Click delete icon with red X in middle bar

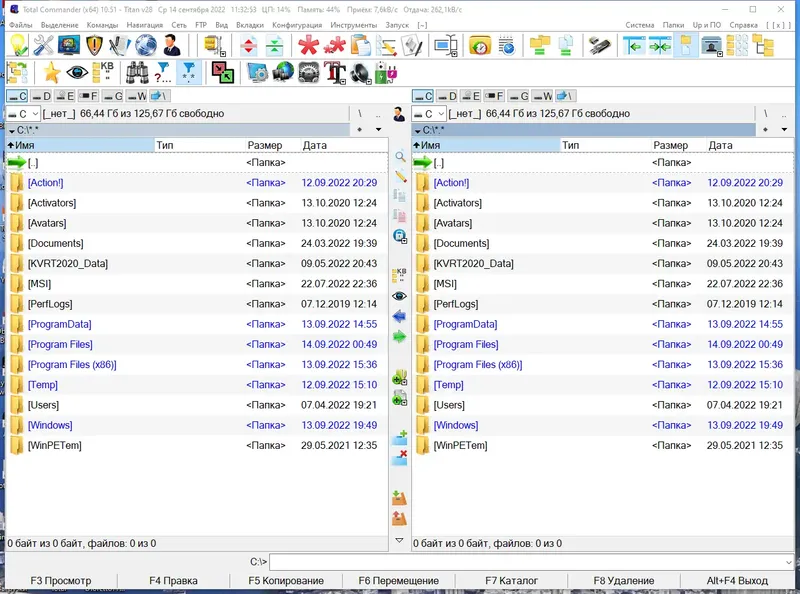tap(399, 457)
